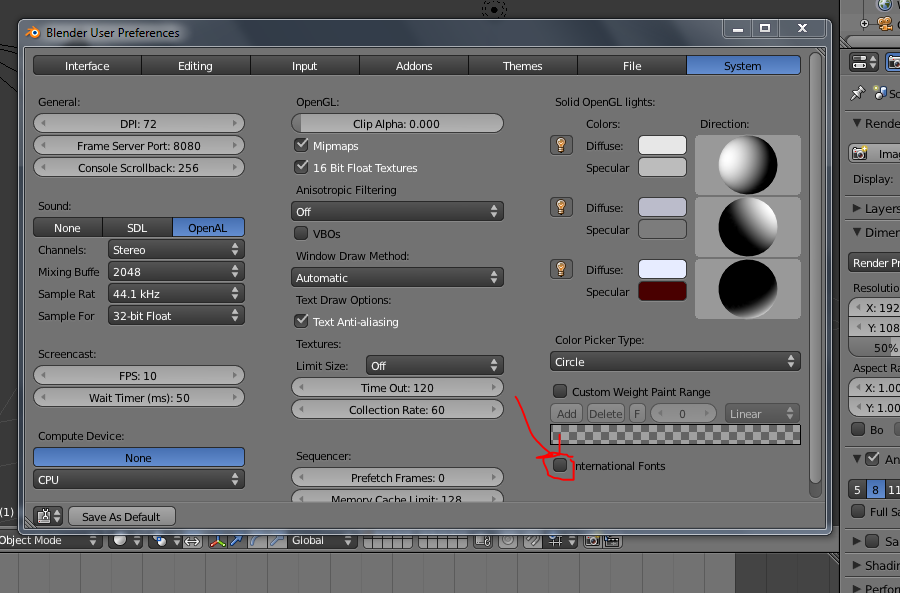Click the pin icon in Properties panel
This screenshot has width=900, height=593.
858,92
